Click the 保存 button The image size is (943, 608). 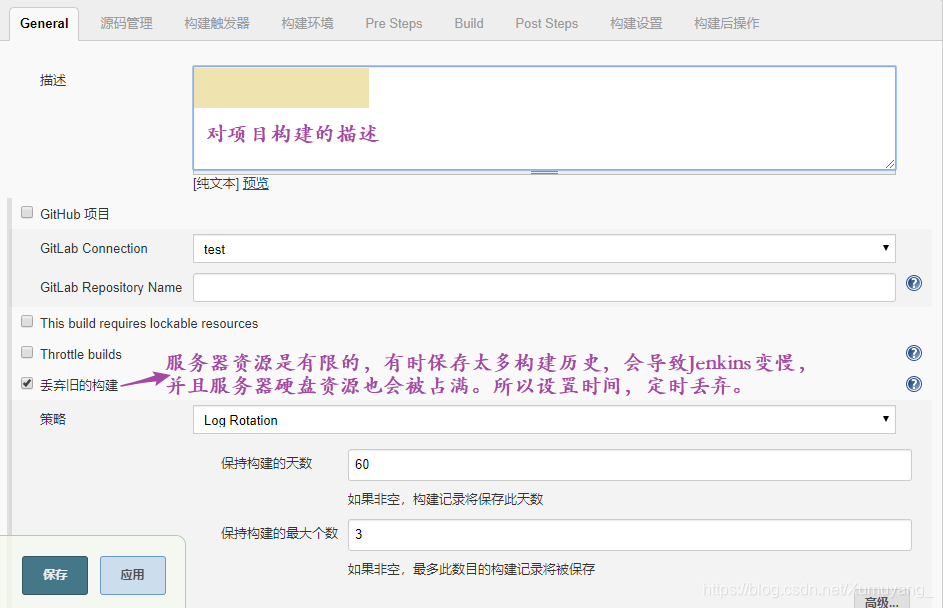[55, 575]
